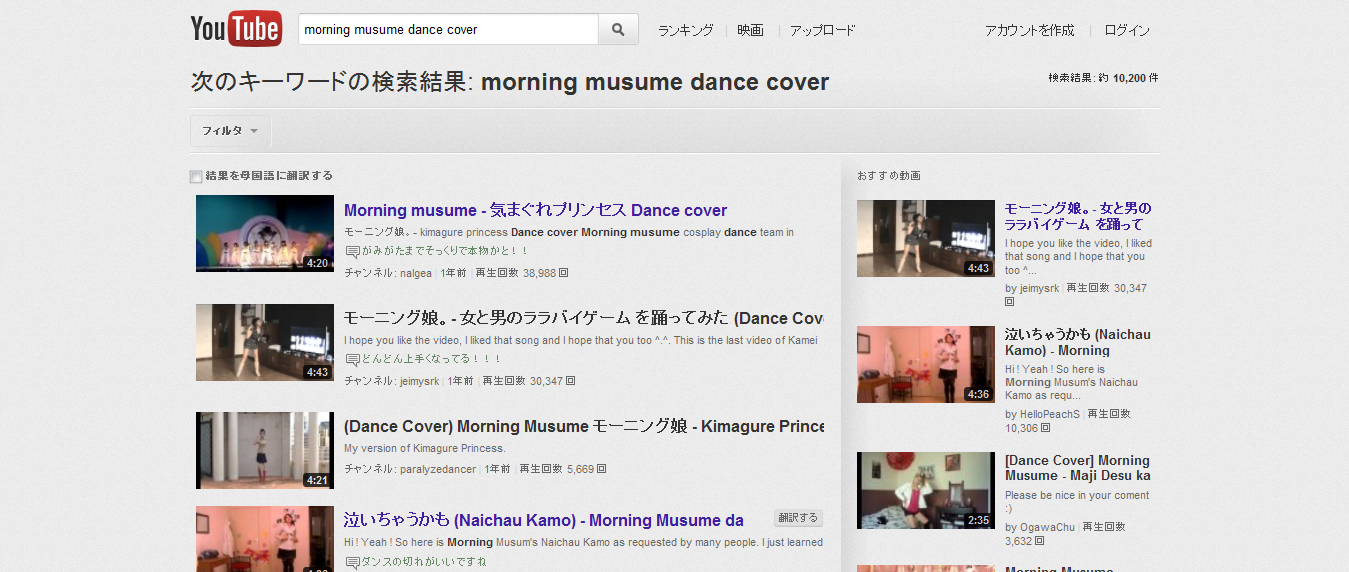Expand the フィルタ dropdown
Screen dimensions: 1349x572
230,131
